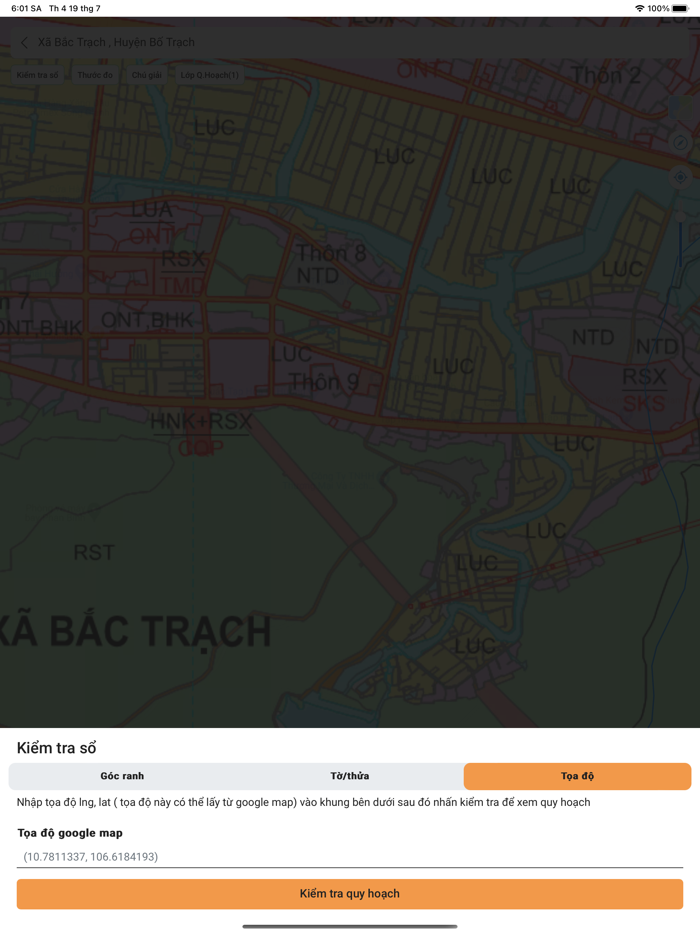Image resolution: width=700 pixels, height=934 pixels.
Task: Select the Tọa độ tab
Action: tap(575, 775)
